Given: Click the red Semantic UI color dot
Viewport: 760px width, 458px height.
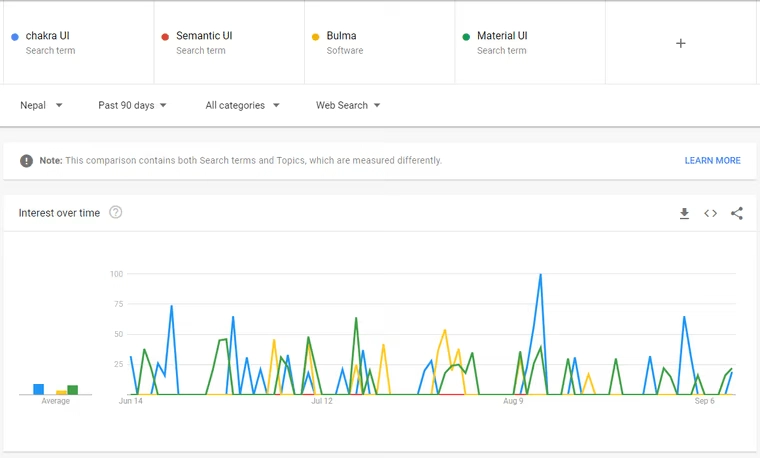Looking at the screenshot, I should coord(165,37).
